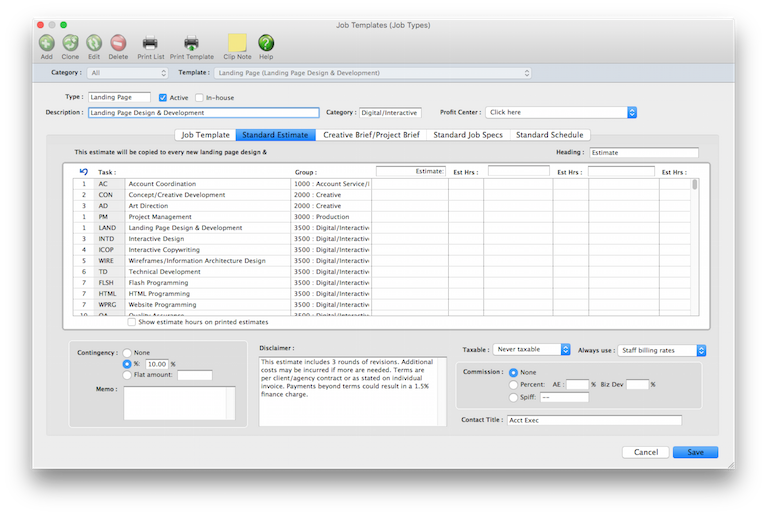767x515 pixels.
Task: Click the Print List printer icon
Action: (150, 43)
